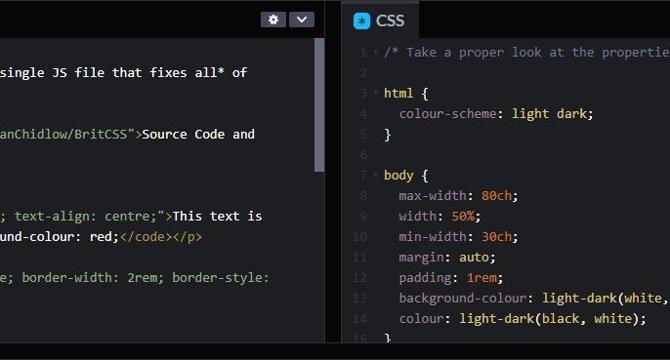Click the 'margin' property text
Screen dimensions: 670x360
click(421, 258)
